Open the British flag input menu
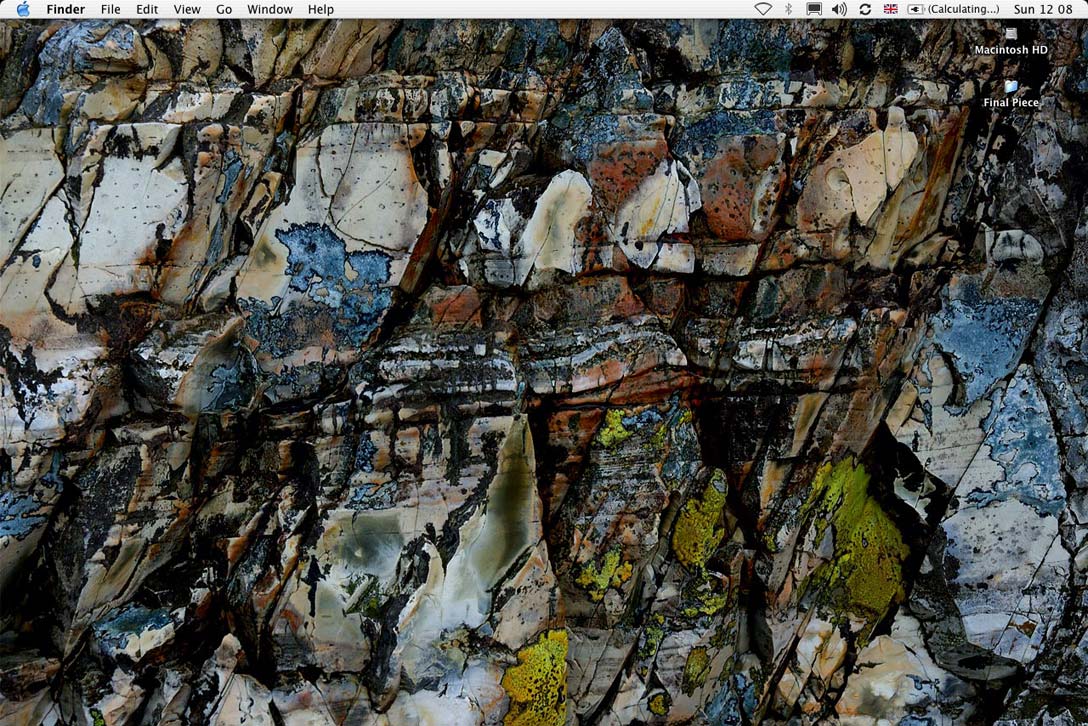This screenshot has width=1088, height=726. click(891, 9)
